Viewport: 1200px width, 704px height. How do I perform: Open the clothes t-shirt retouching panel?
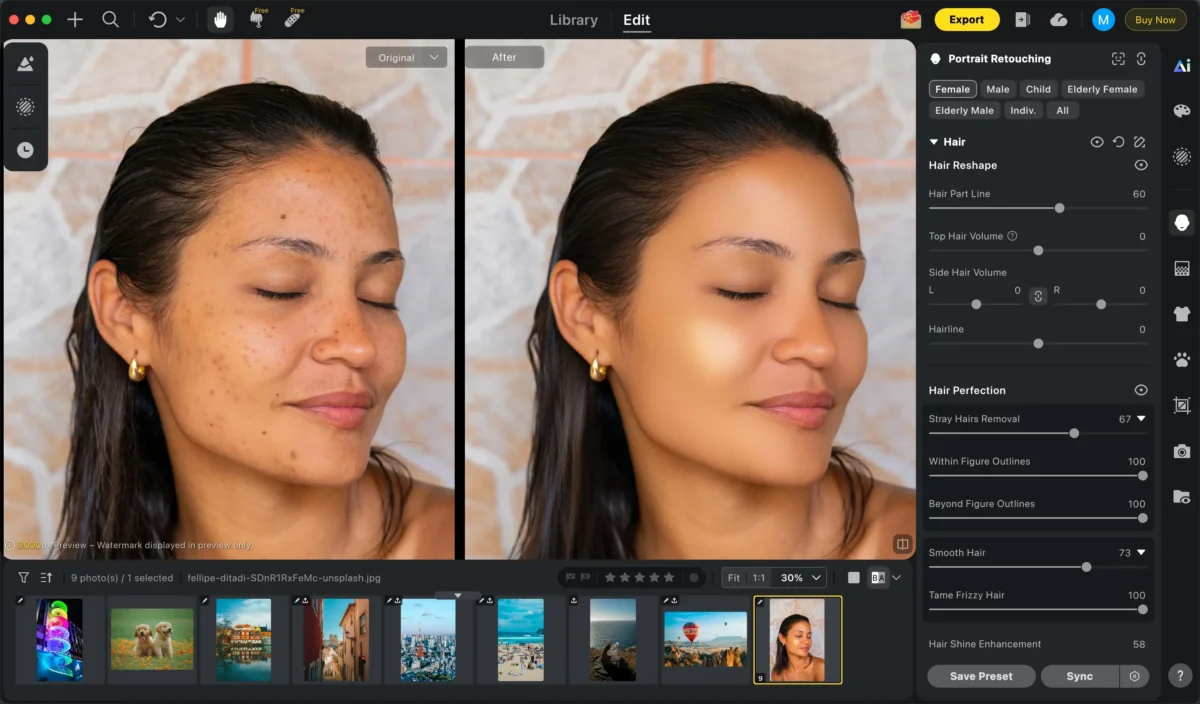pos(1181,314)
